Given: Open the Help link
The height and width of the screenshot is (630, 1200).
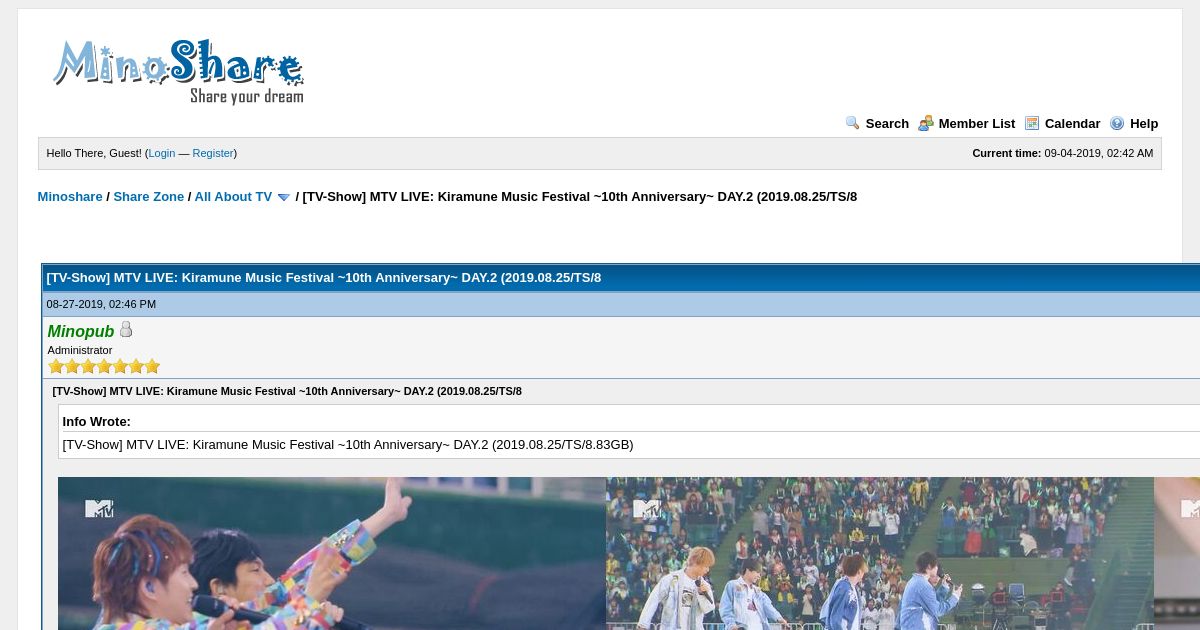Looking at the screenshot, I should (1144, 124).
